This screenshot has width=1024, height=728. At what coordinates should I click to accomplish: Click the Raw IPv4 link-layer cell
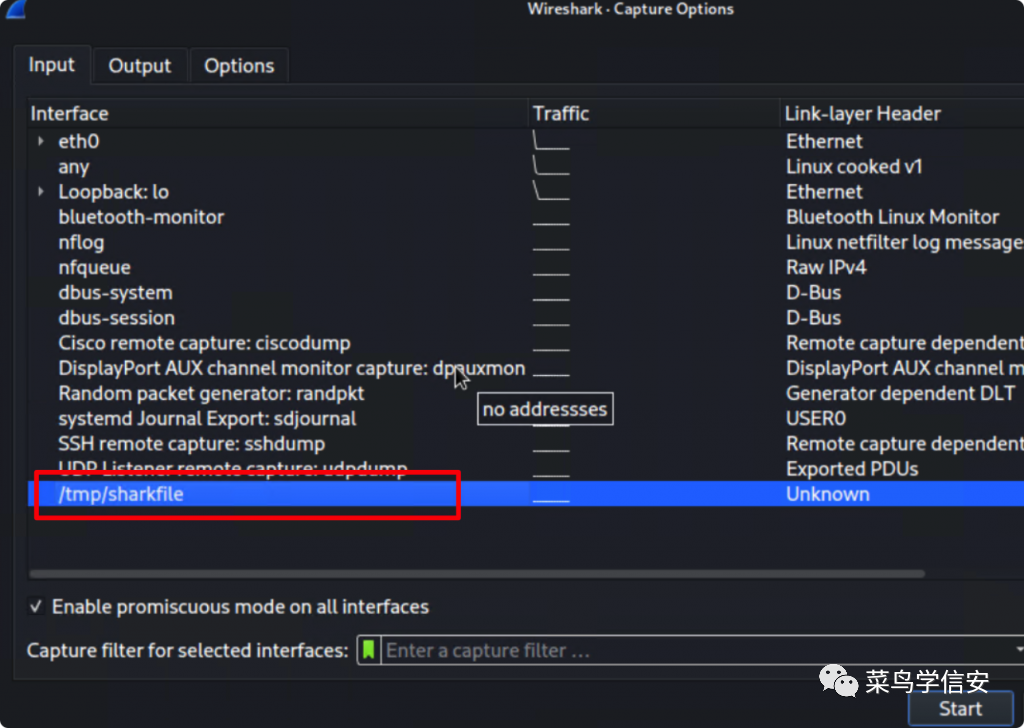[826, 268]
